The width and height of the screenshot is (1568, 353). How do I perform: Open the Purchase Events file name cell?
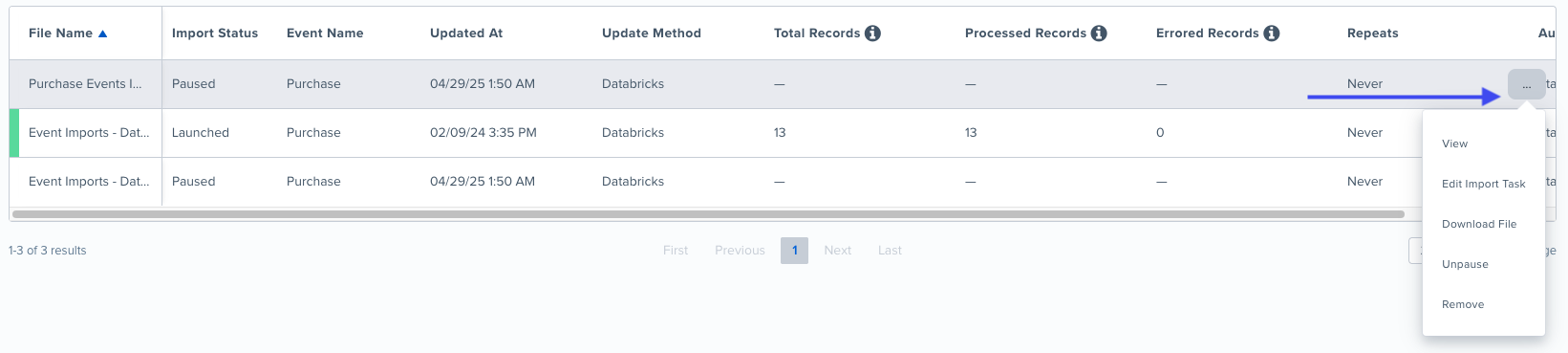[x=85, y=84]
